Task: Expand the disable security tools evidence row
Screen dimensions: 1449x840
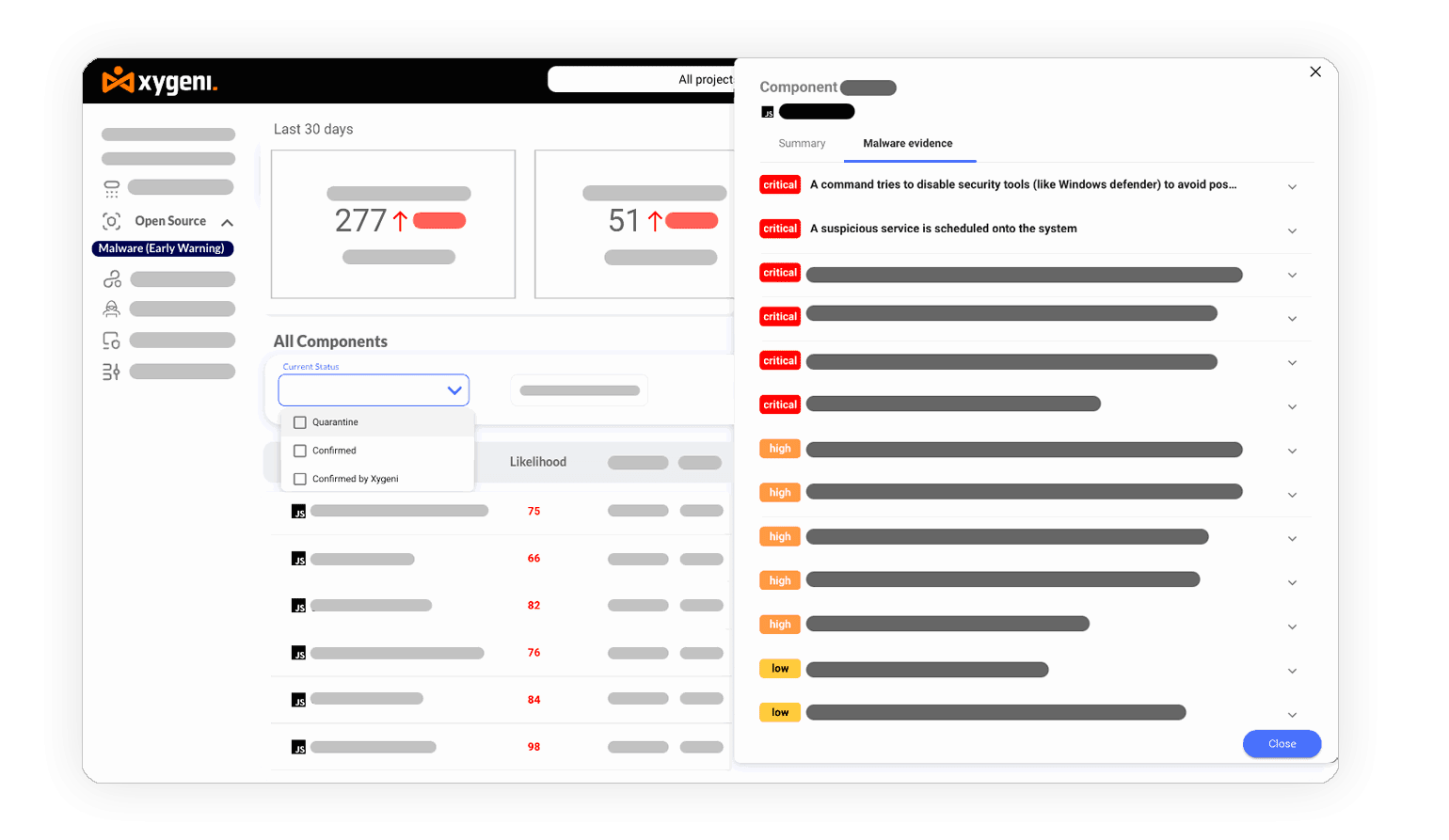Action: point(1292,186)
